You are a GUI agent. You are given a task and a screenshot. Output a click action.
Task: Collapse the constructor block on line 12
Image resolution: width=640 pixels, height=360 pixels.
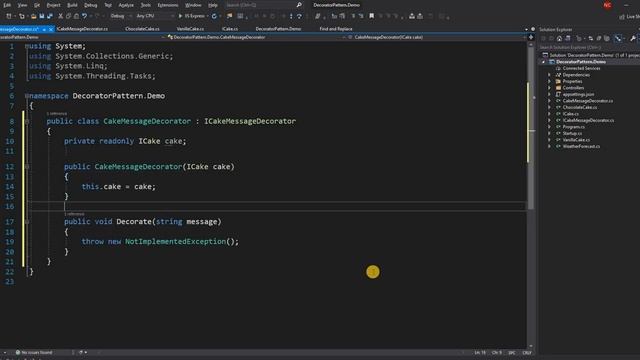click(27, 167)
